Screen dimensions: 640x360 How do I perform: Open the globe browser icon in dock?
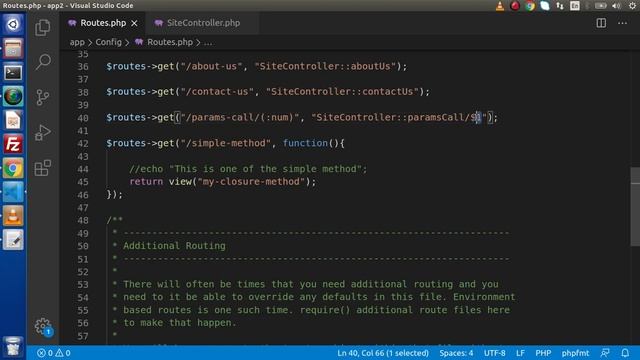pos(13,96)
